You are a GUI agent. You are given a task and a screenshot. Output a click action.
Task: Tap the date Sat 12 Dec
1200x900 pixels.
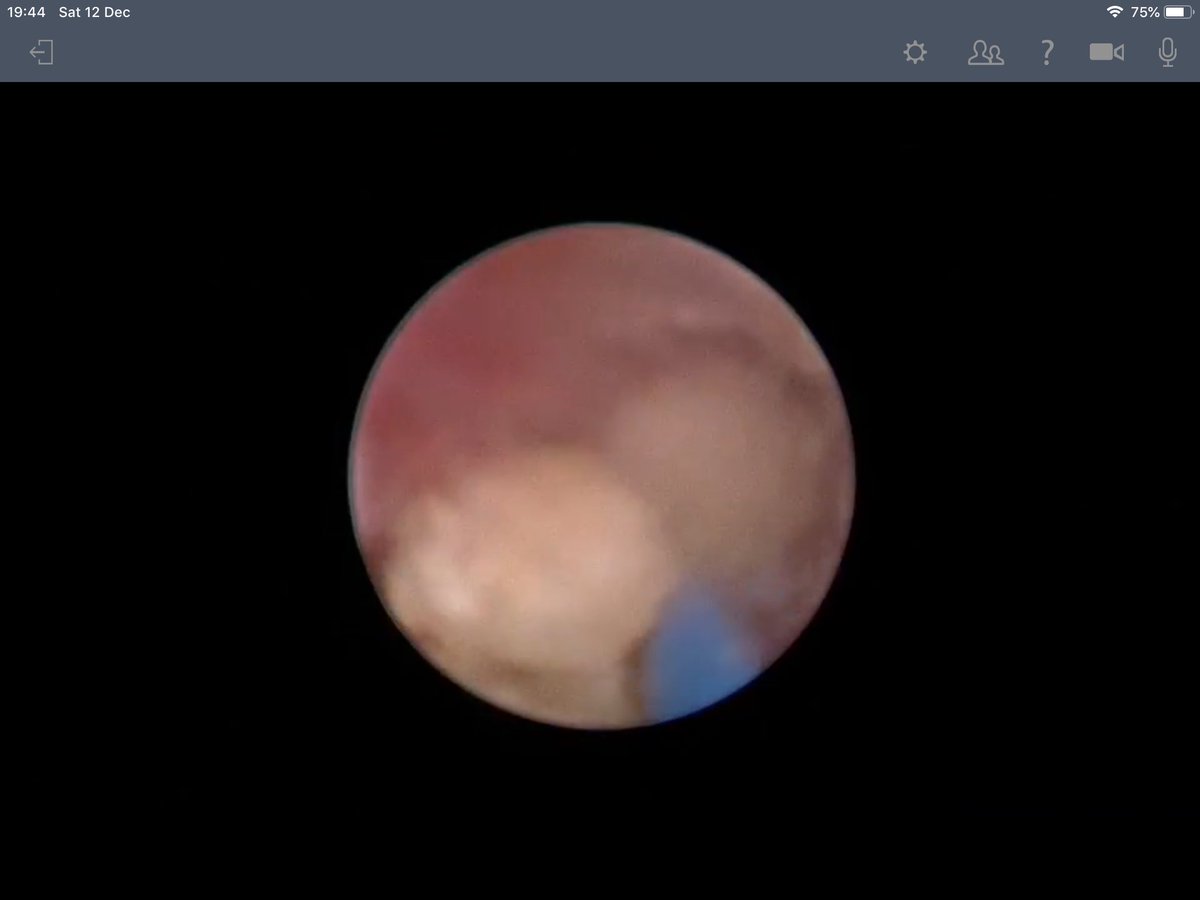(x=95, y=12)
